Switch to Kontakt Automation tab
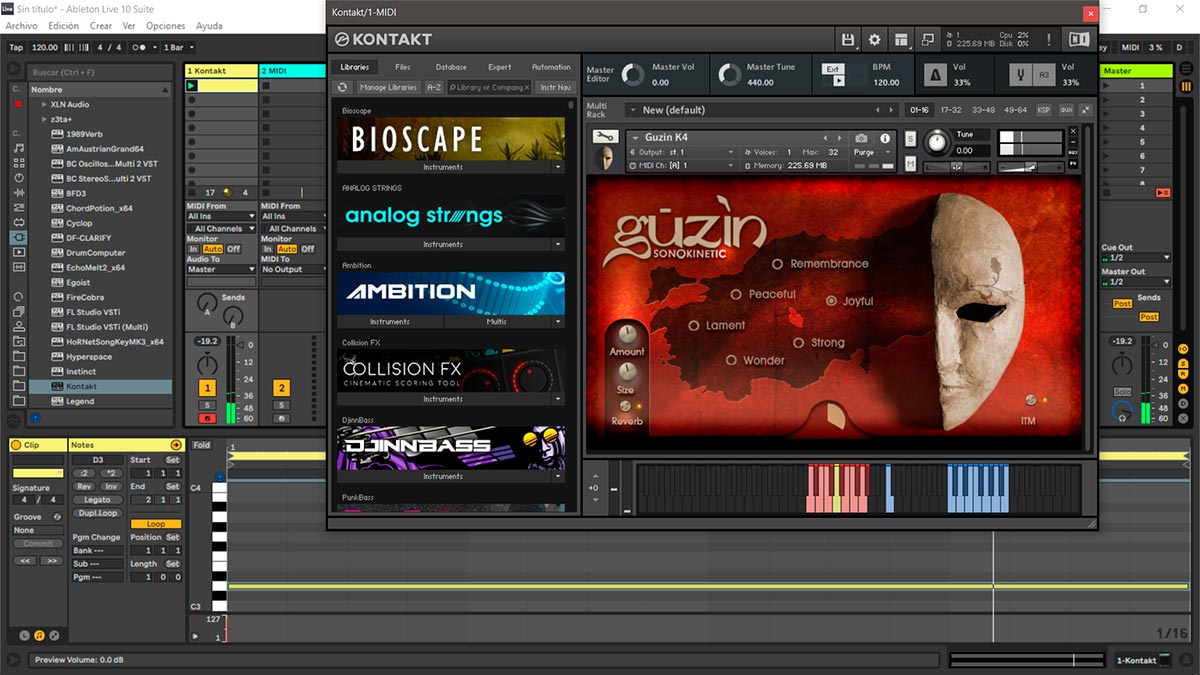 [551, 67]
